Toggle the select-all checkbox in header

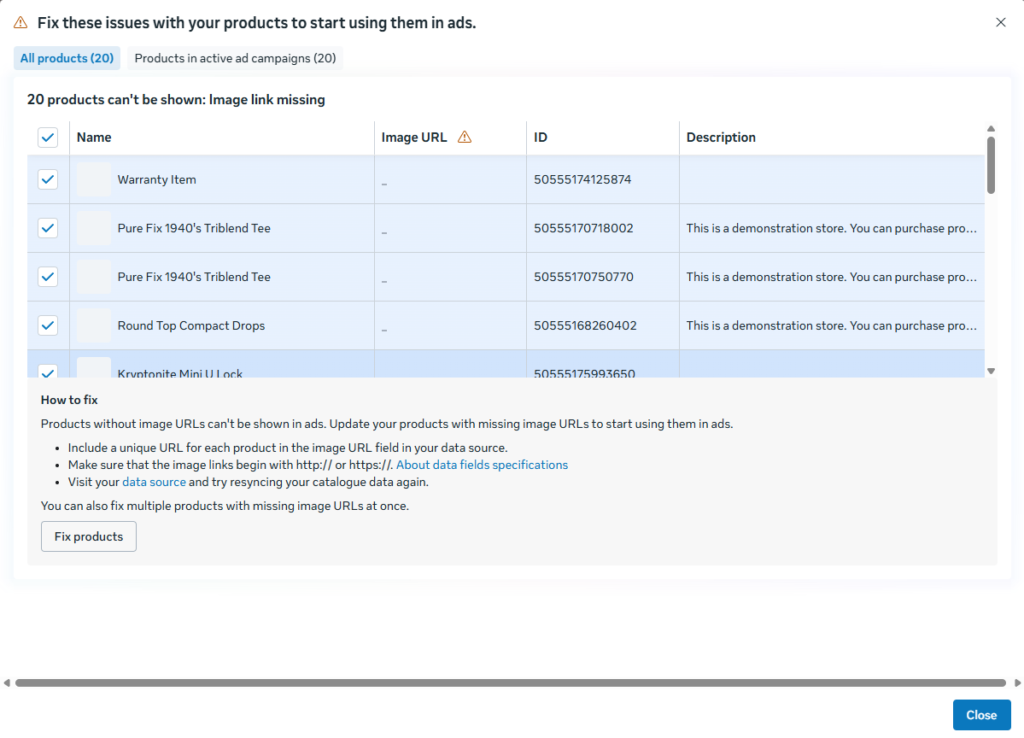click(x=48, y=137)
